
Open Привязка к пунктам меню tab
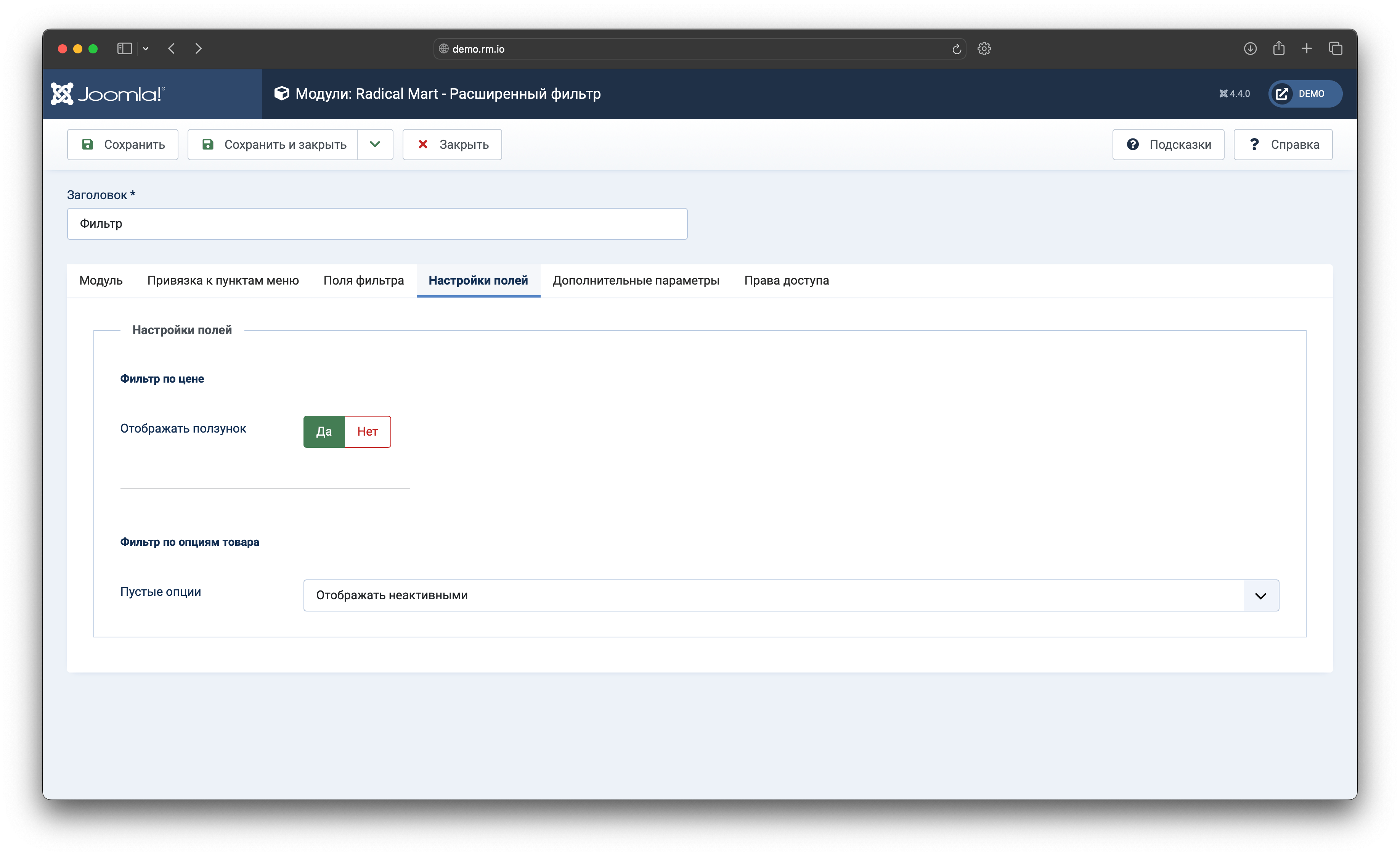tap(223, 280)
